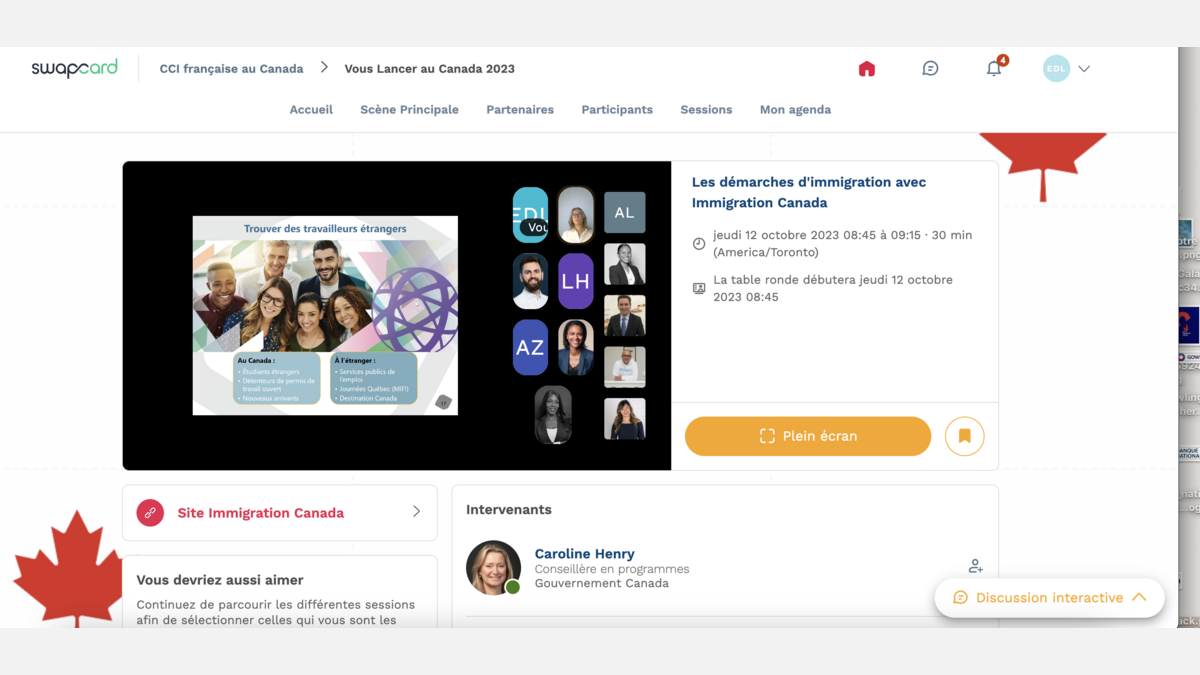Open the Partenaires tab

[520, 110]
